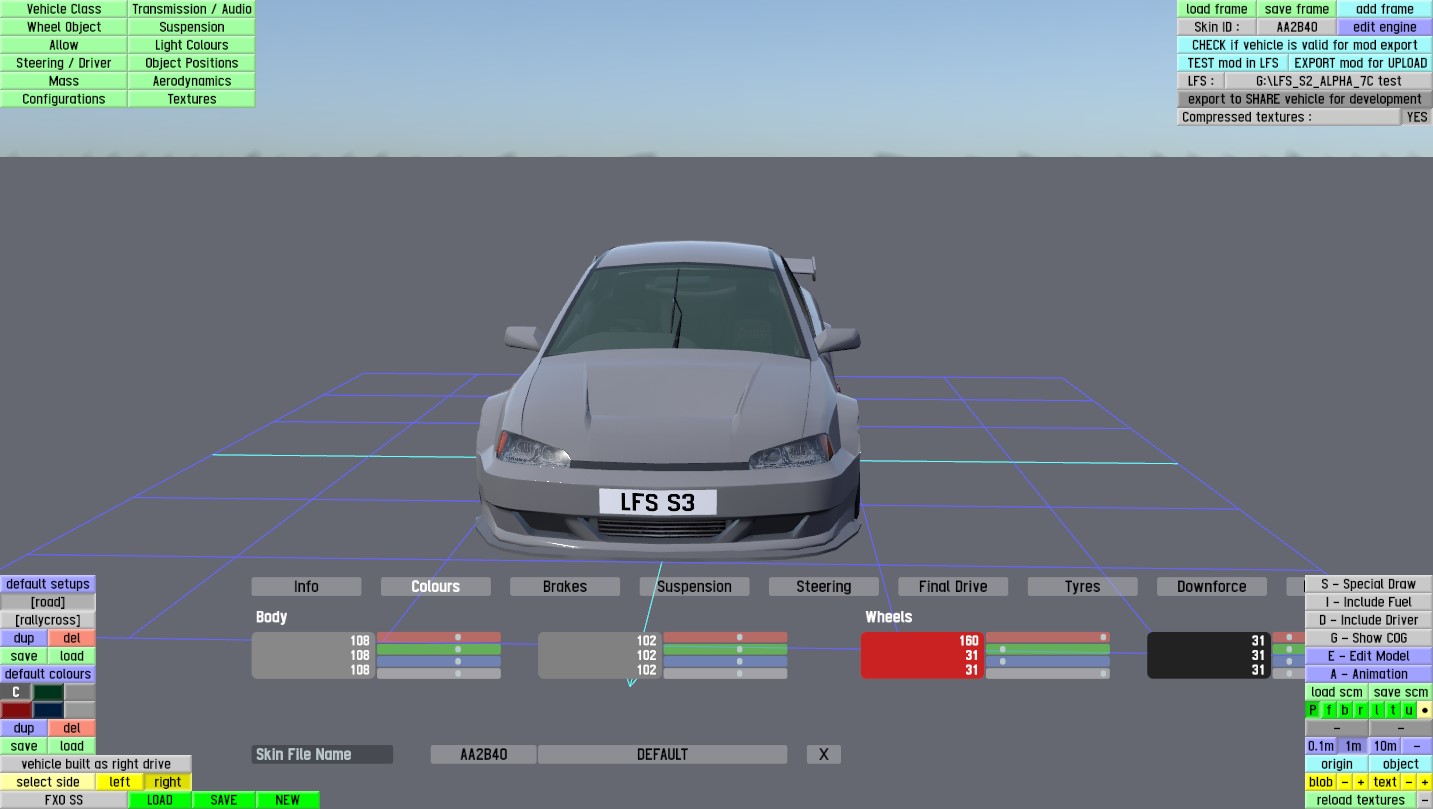
Task: Select the Allow menu entry
Action: 64,45
